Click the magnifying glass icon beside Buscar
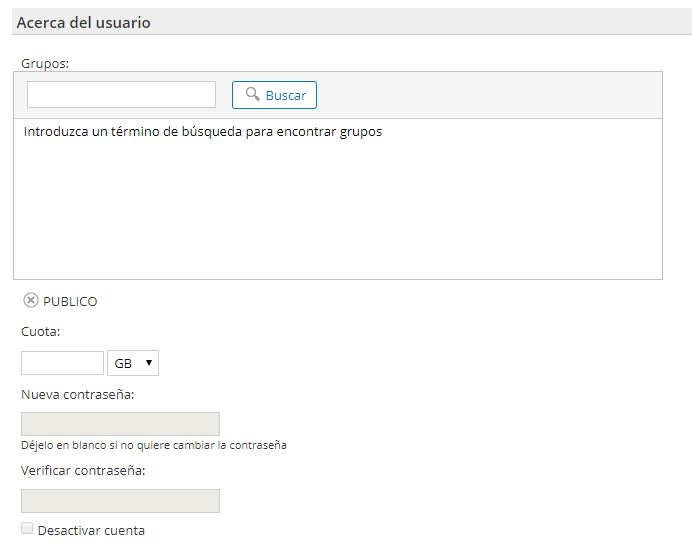 (253, 95)
